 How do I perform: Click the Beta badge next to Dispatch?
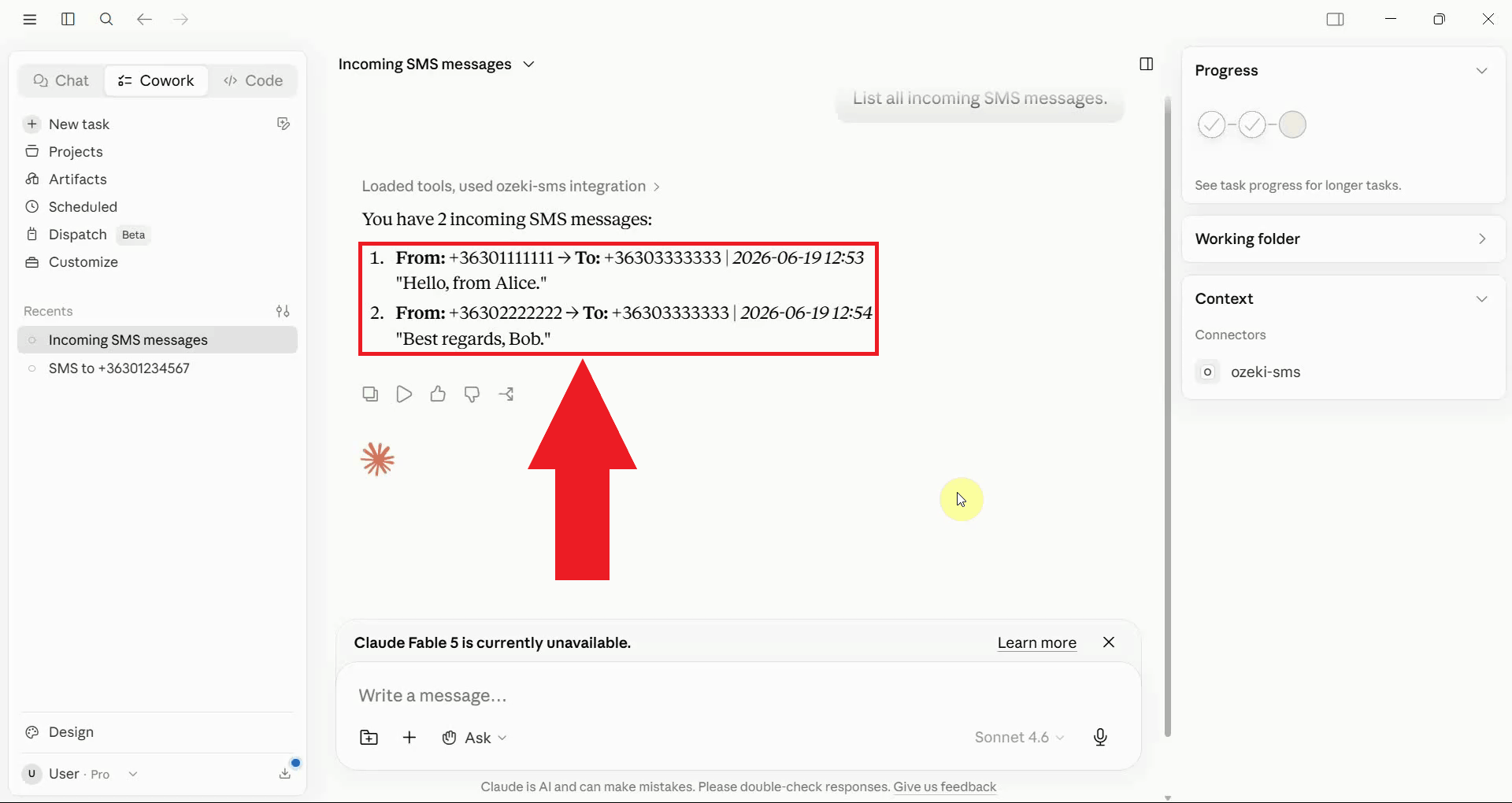pos(133,235)
